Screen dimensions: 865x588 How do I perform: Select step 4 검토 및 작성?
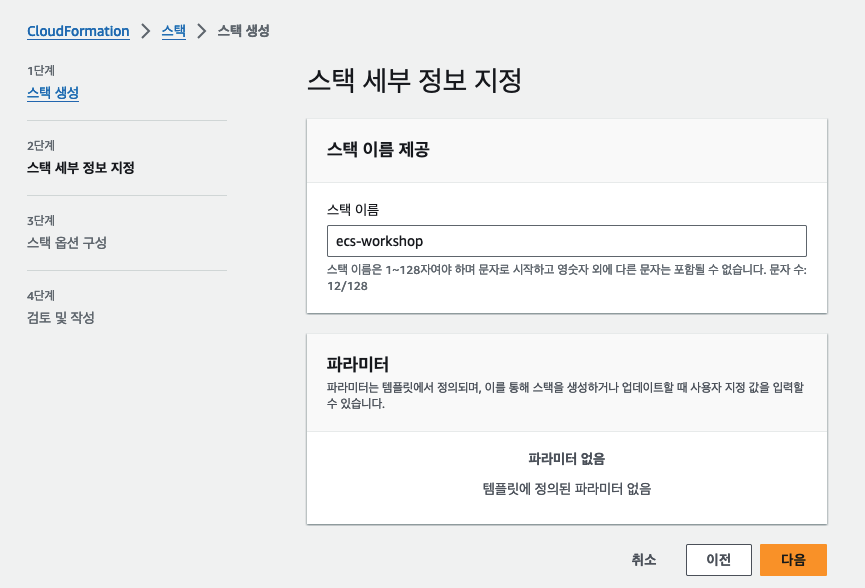[x=61, y=318]
